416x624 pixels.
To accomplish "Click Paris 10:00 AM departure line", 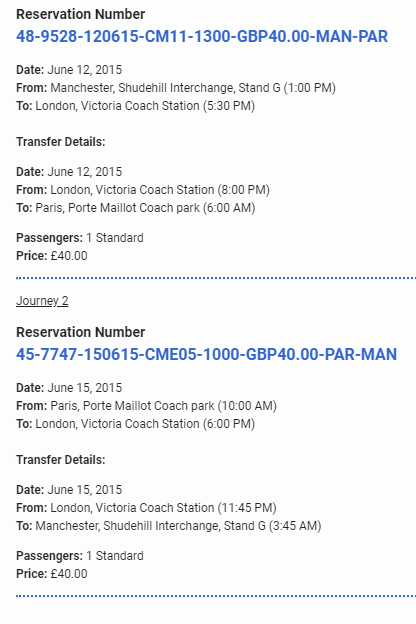I will [146, 406].
